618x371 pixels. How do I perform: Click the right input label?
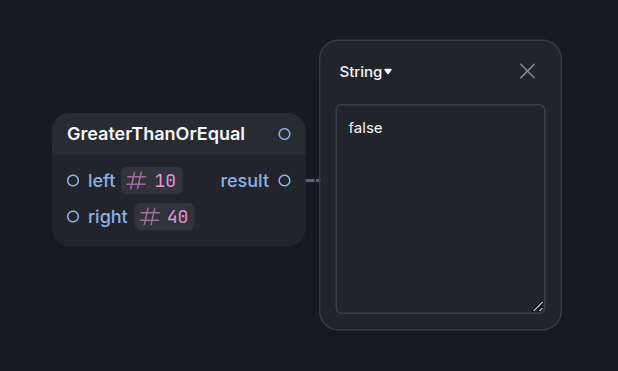[108, 218]
